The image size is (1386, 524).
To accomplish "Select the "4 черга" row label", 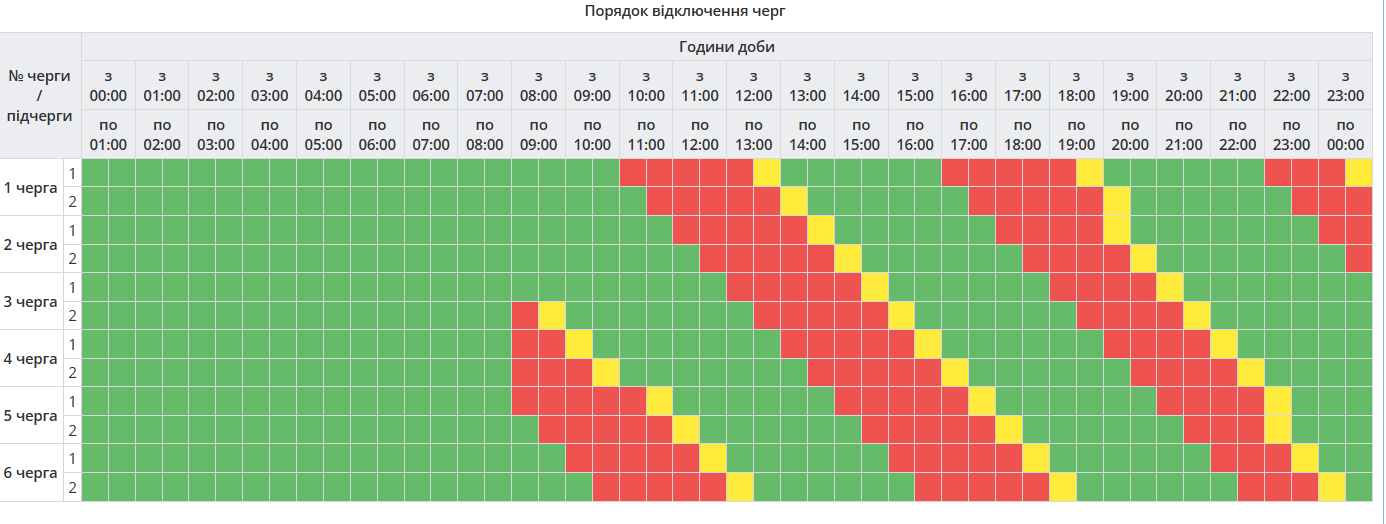I will coord(31,358).
